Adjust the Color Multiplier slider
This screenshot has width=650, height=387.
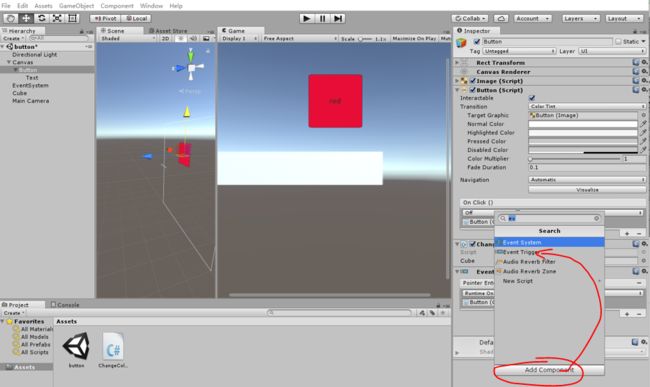click(x=575, y=159)
